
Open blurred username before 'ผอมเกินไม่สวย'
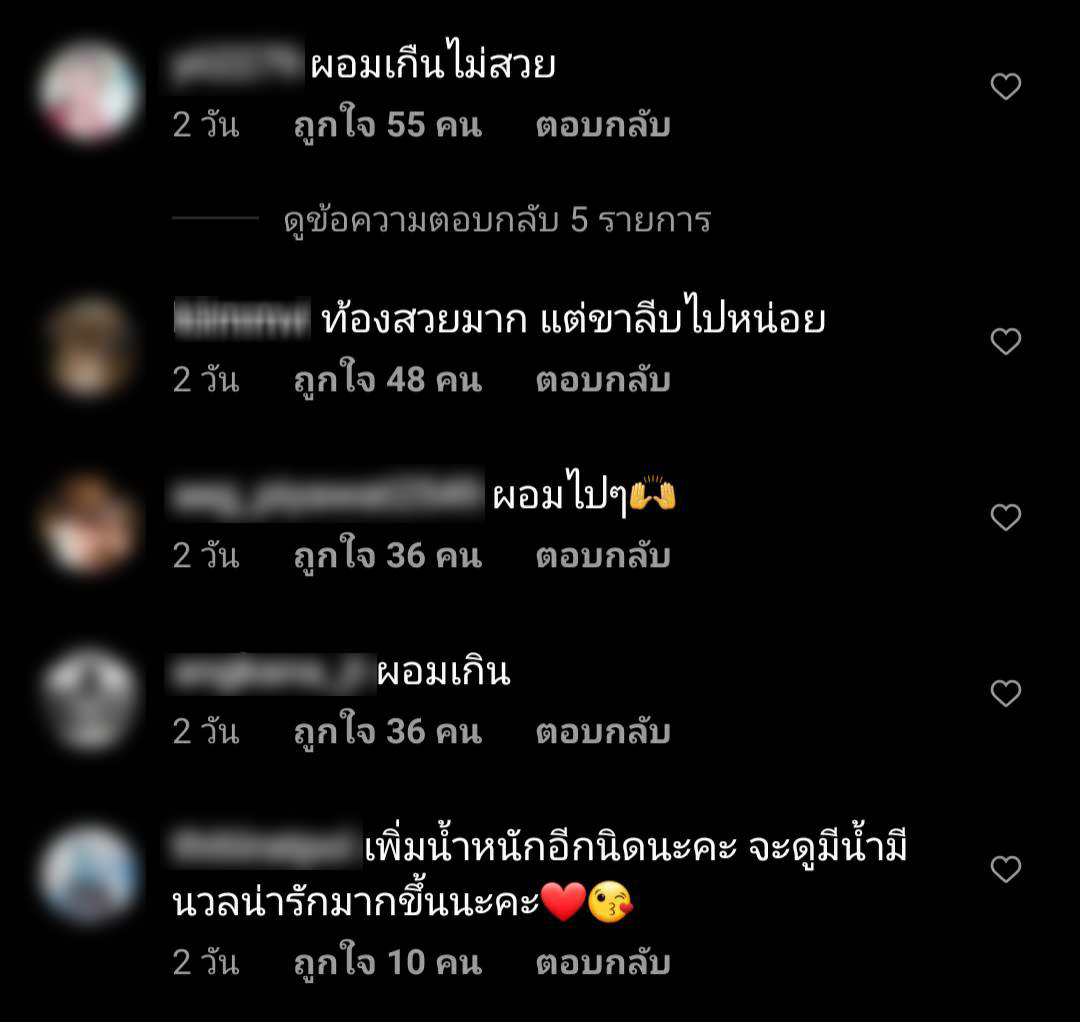click(234, 67)
